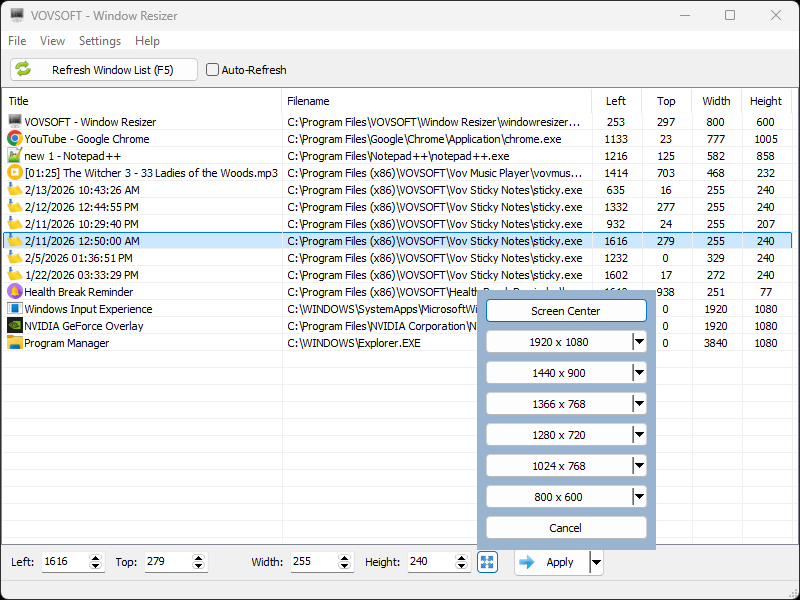Viewport: 800px width, 600px height.
Task: Click the green refresh arrows icon
Action: pos(23,70)
